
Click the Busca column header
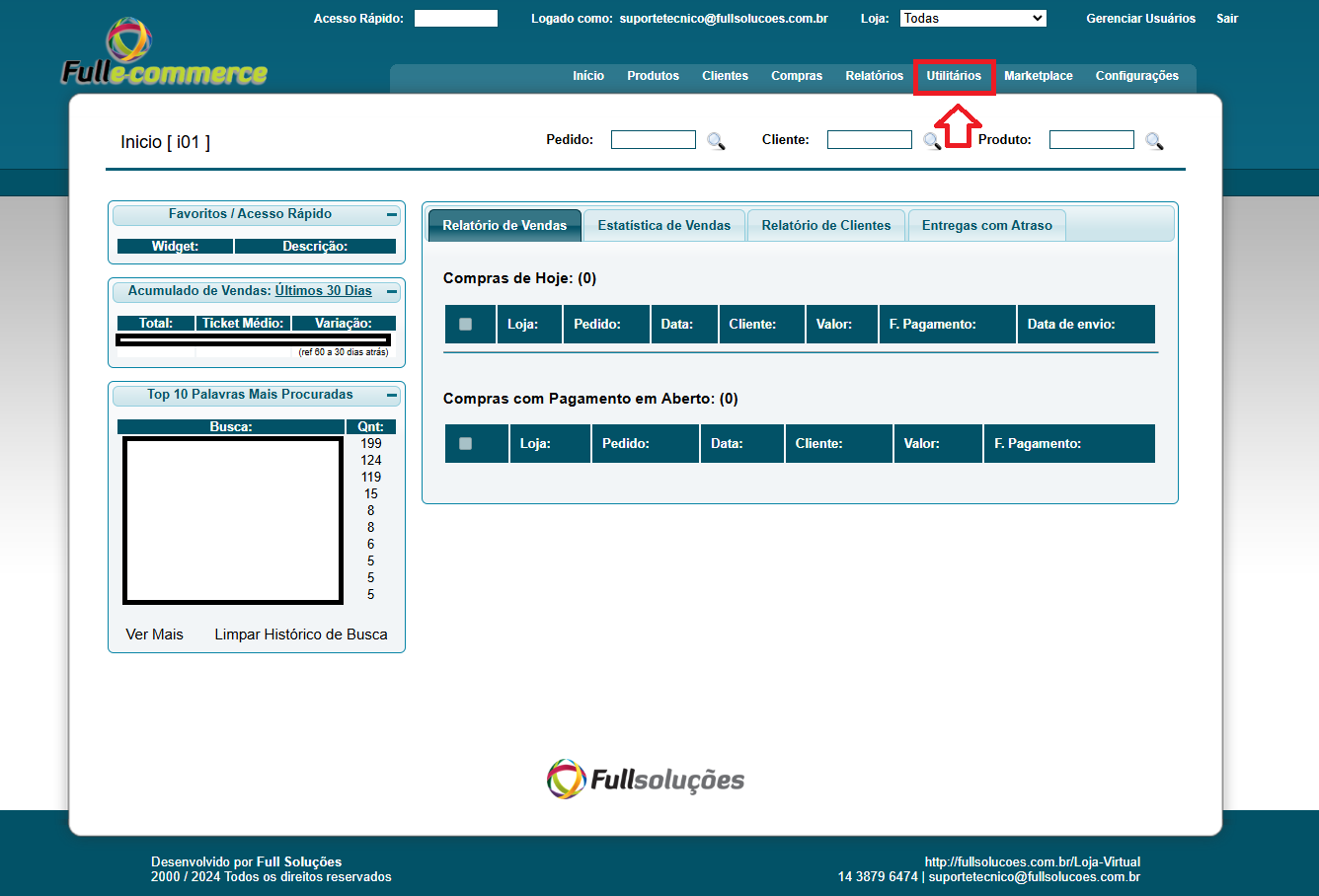coord(231,426)
